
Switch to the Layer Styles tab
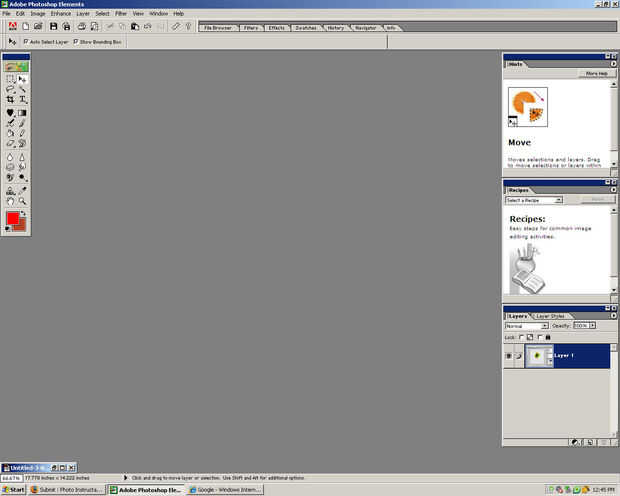point(550,316)
